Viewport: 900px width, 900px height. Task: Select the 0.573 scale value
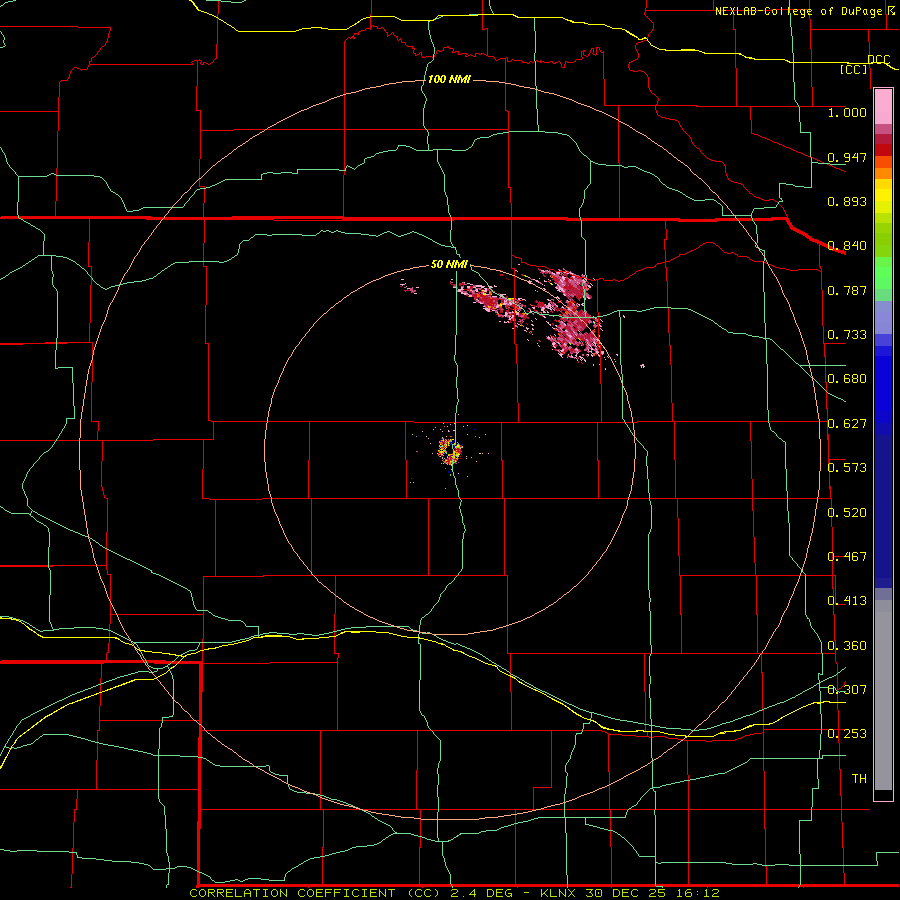tap(847, 468)
